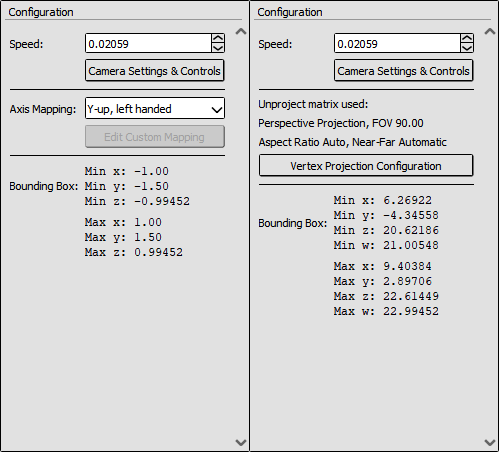Increase Speed value in left panel
The image size is (499, 452).
pos(218,39)
